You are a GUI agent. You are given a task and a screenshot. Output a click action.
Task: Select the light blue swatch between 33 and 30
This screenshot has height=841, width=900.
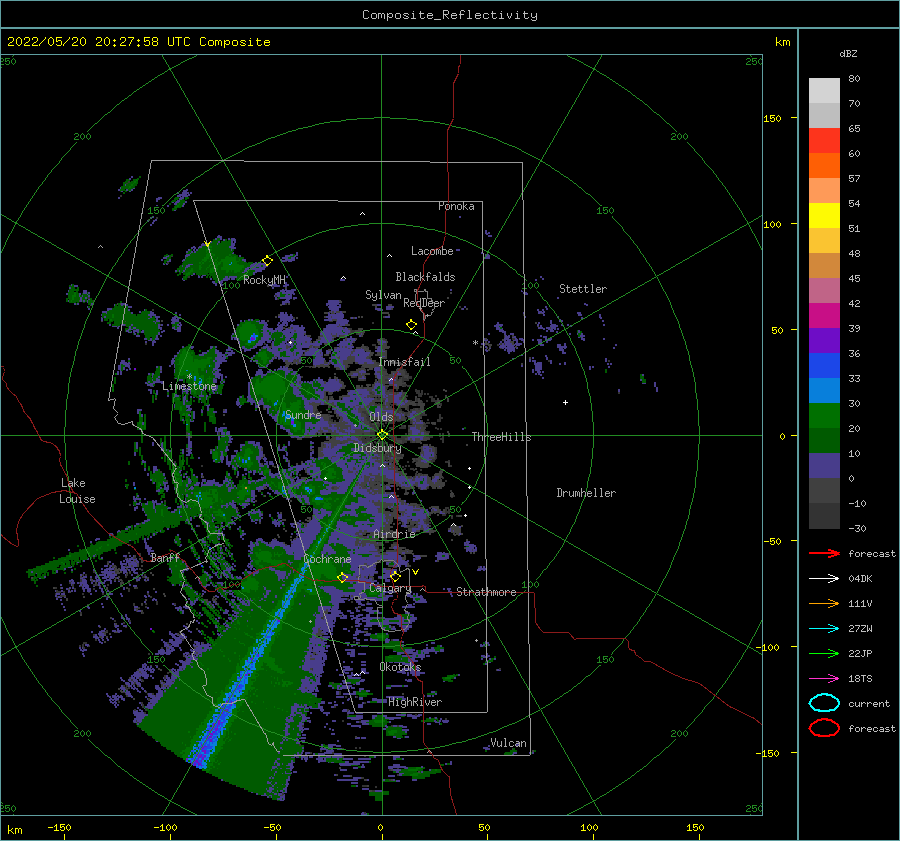(x=824, y=390)
